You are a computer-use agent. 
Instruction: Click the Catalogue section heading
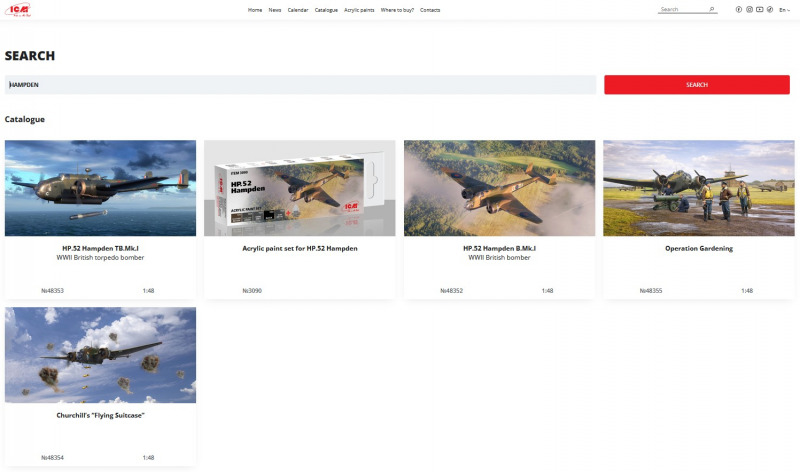pos(25,119)
